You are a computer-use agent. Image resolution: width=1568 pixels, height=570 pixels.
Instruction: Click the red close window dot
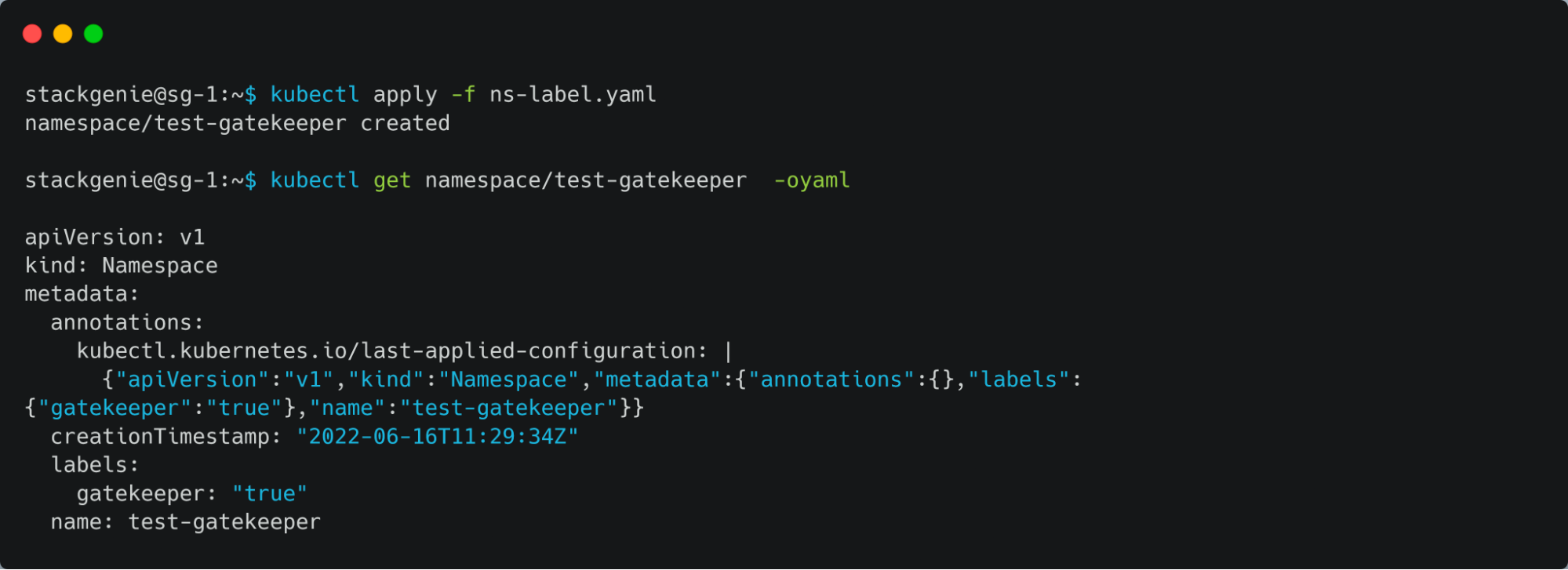click(32, 34)
